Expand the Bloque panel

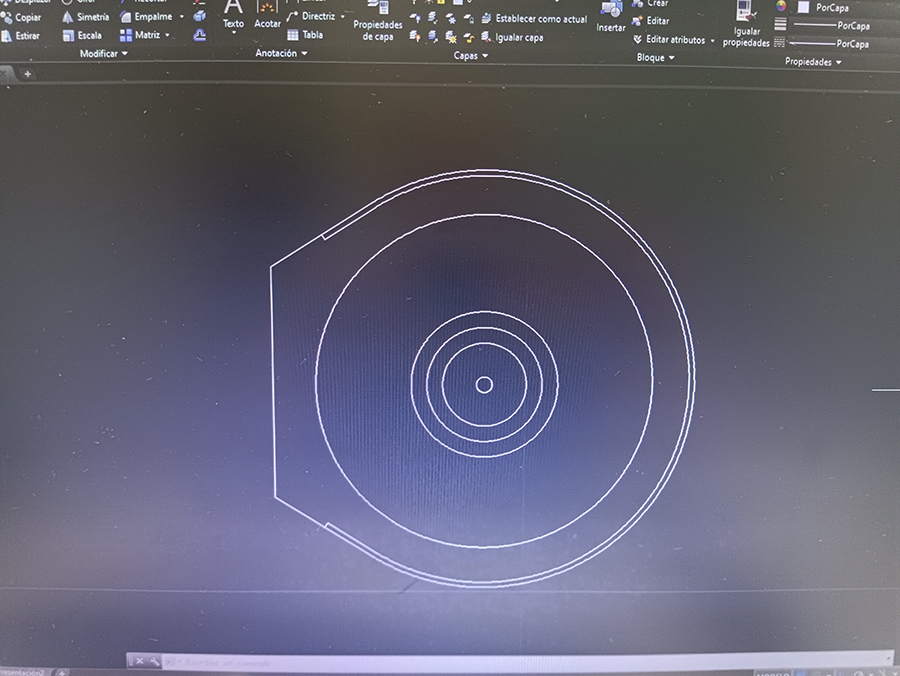(x=656, y=58)
